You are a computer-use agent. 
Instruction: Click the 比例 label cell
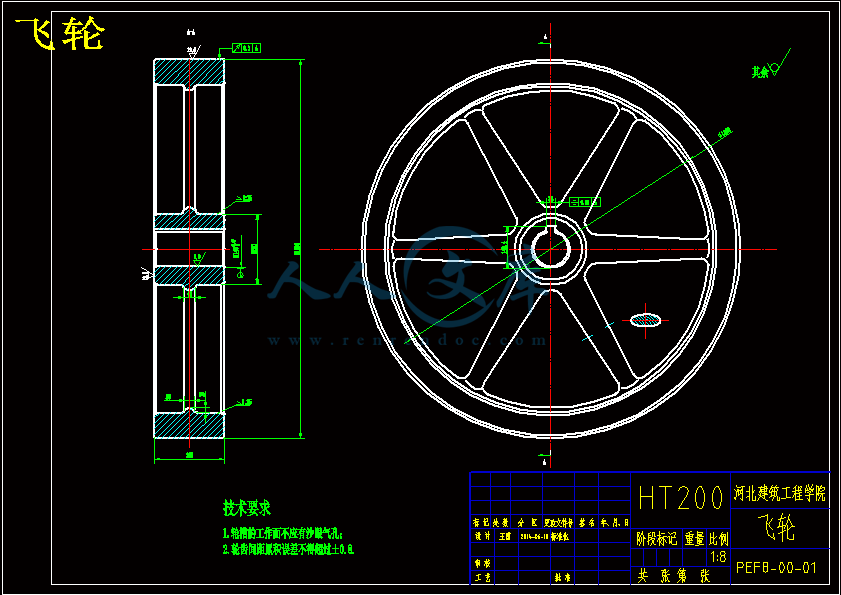click(x=719, y=539)
